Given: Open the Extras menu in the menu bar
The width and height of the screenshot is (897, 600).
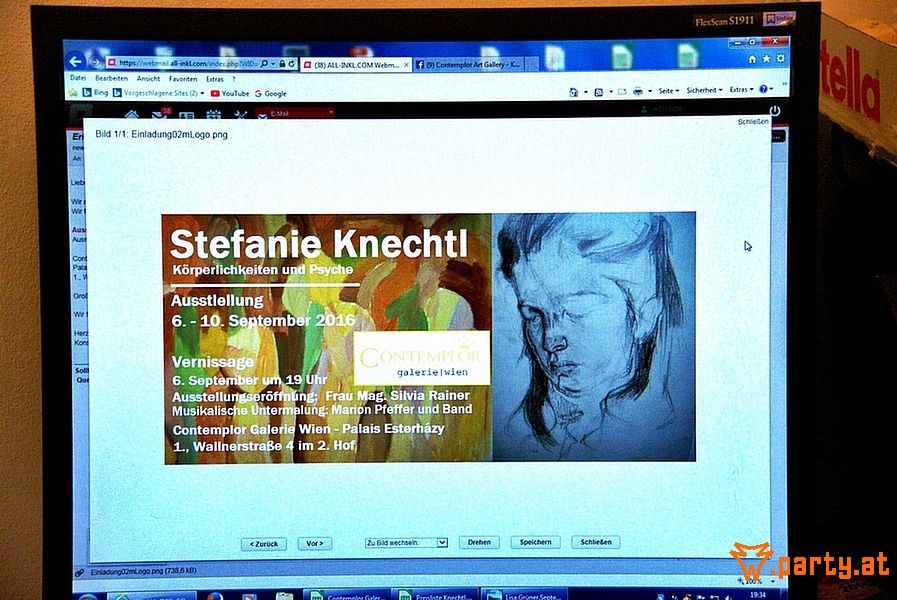Looking at the screenshot, I should click(215, 79).
